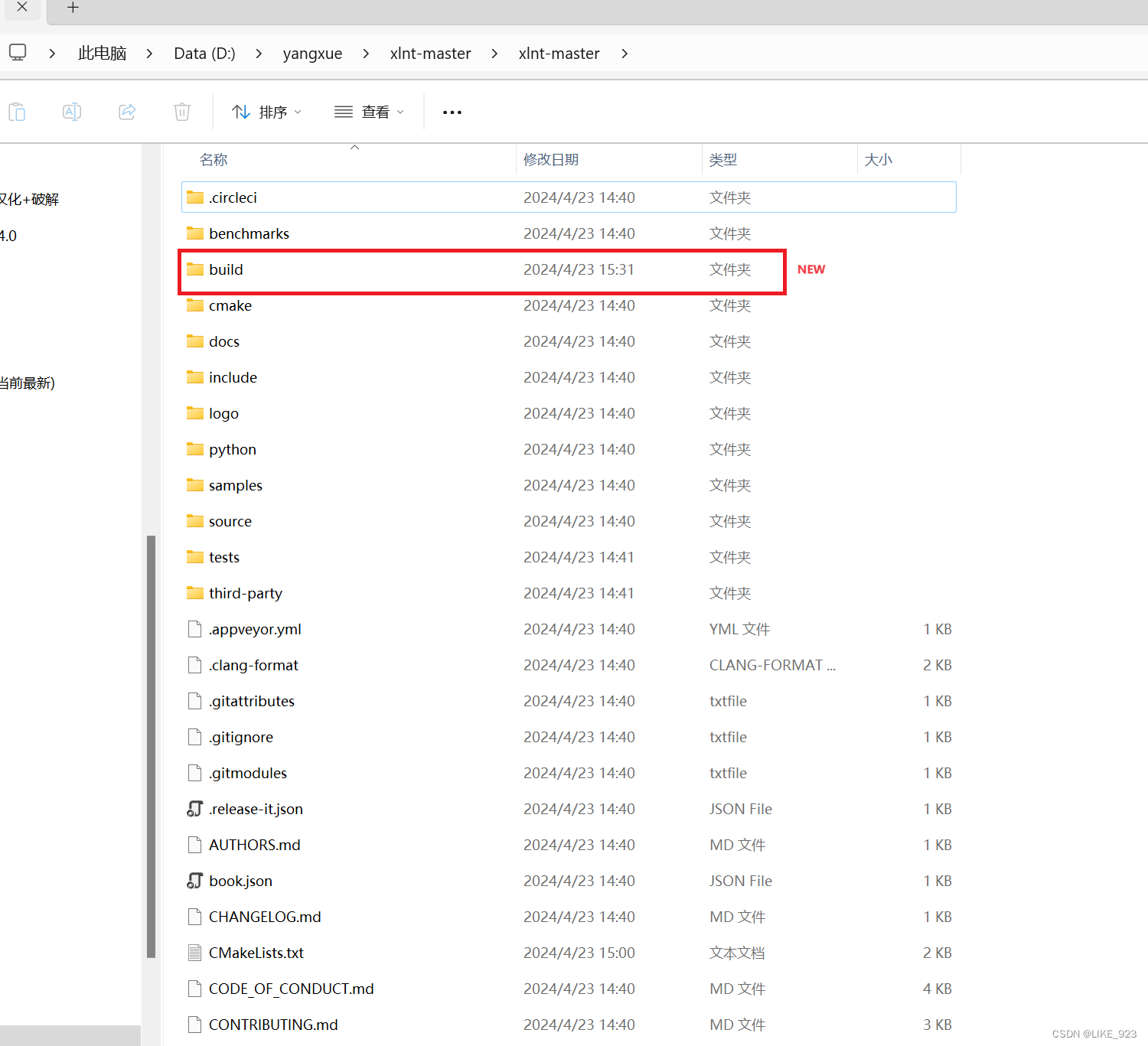The width and height of the screenshot is (1148, 1046).
Task: Navigate to Data (D:) in breadcrumb
Action: pyautogui.click(x=204, y=54)
